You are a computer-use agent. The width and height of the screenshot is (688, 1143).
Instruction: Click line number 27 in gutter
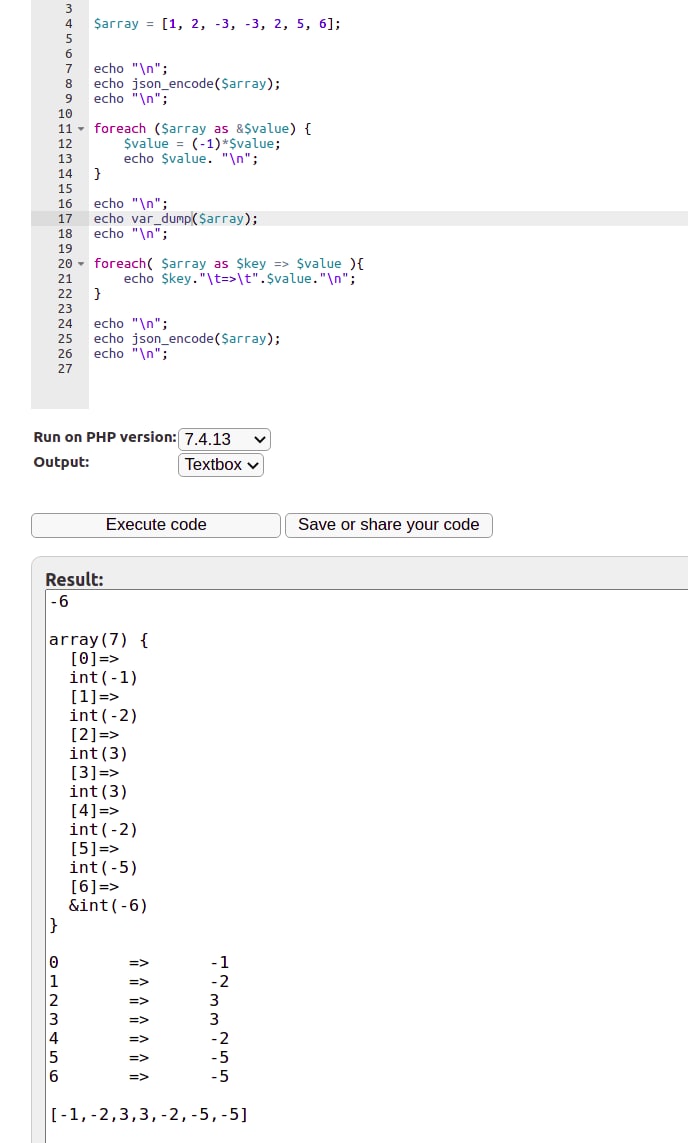click(65, 369)
